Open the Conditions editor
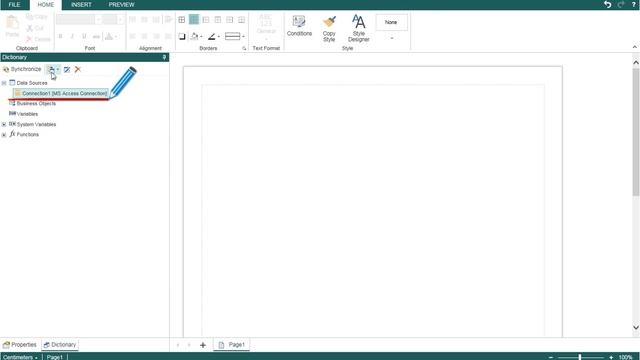 [x=299, y=26]
